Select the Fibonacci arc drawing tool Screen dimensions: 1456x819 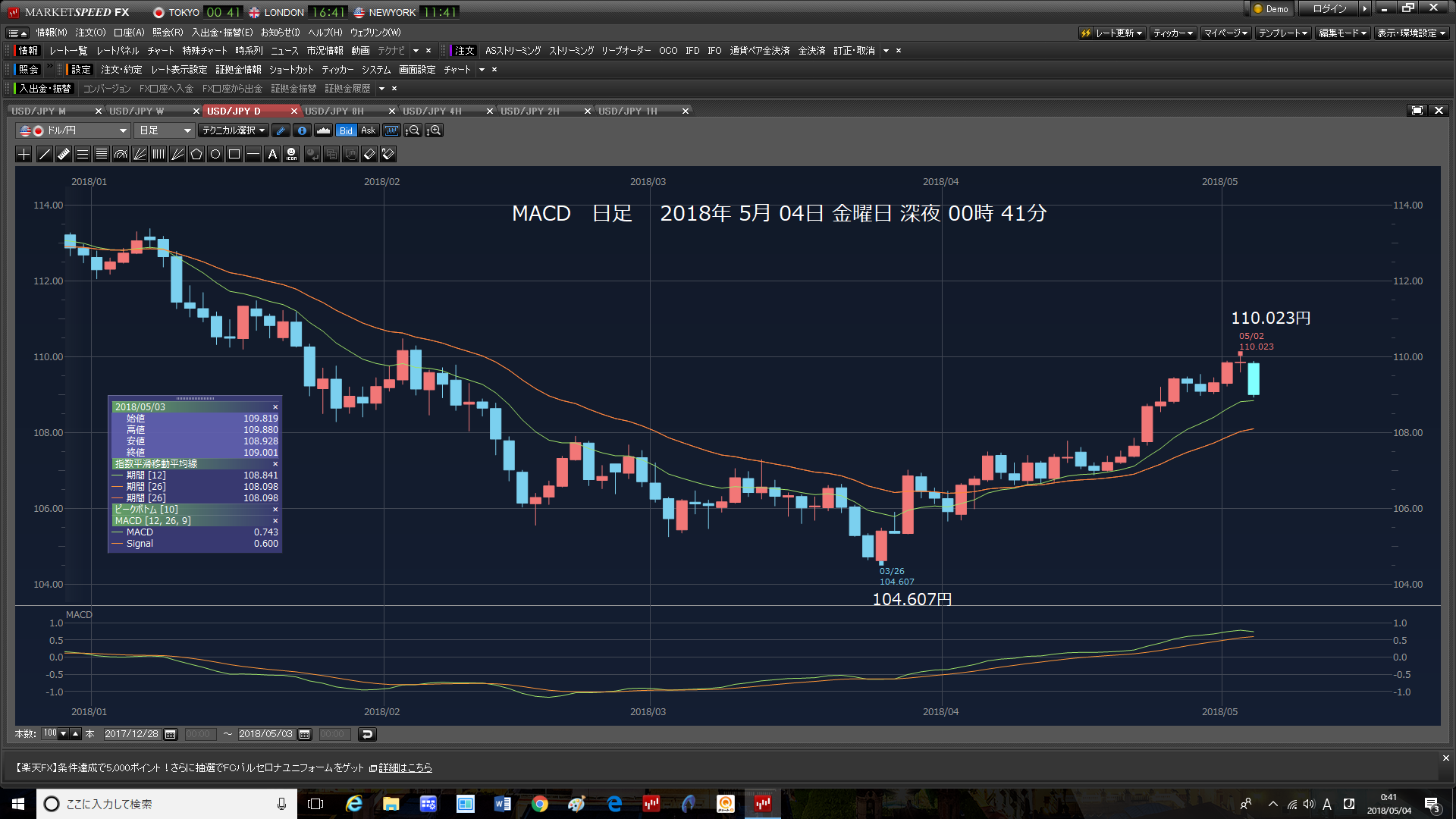(x=121, y=155)
